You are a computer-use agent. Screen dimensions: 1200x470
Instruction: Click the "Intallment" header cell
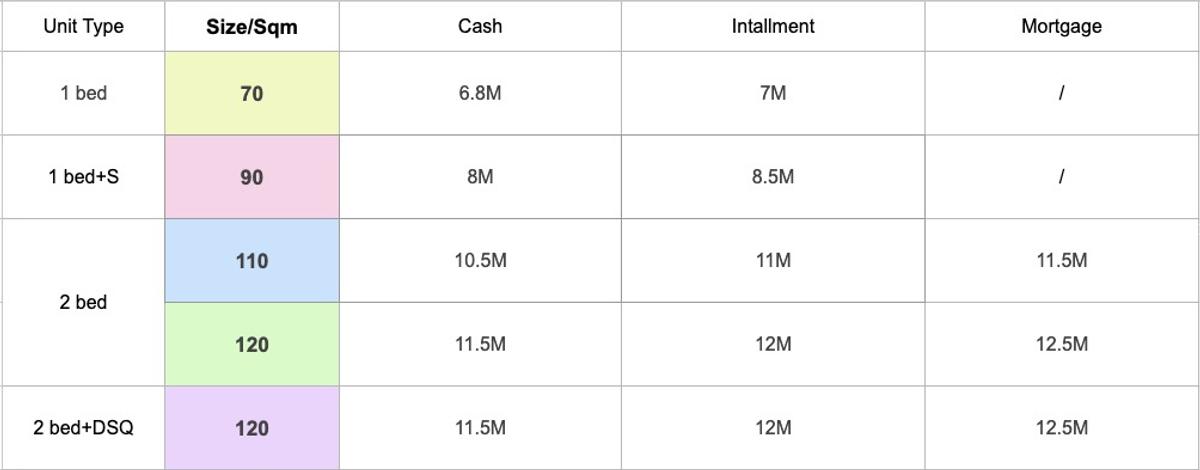tap(773, 27)
